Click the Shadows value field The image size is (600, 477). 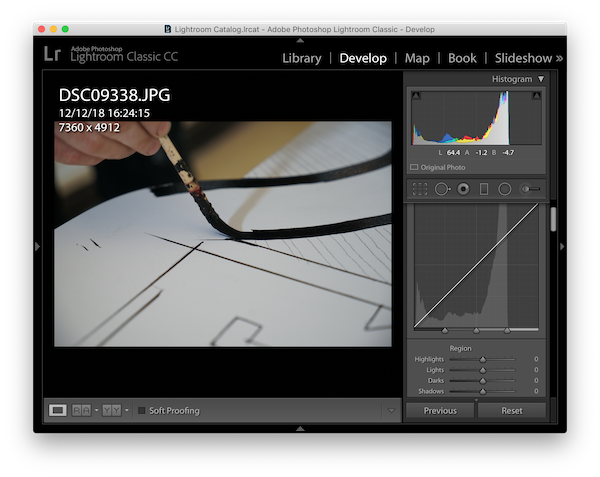click(536, 391)
